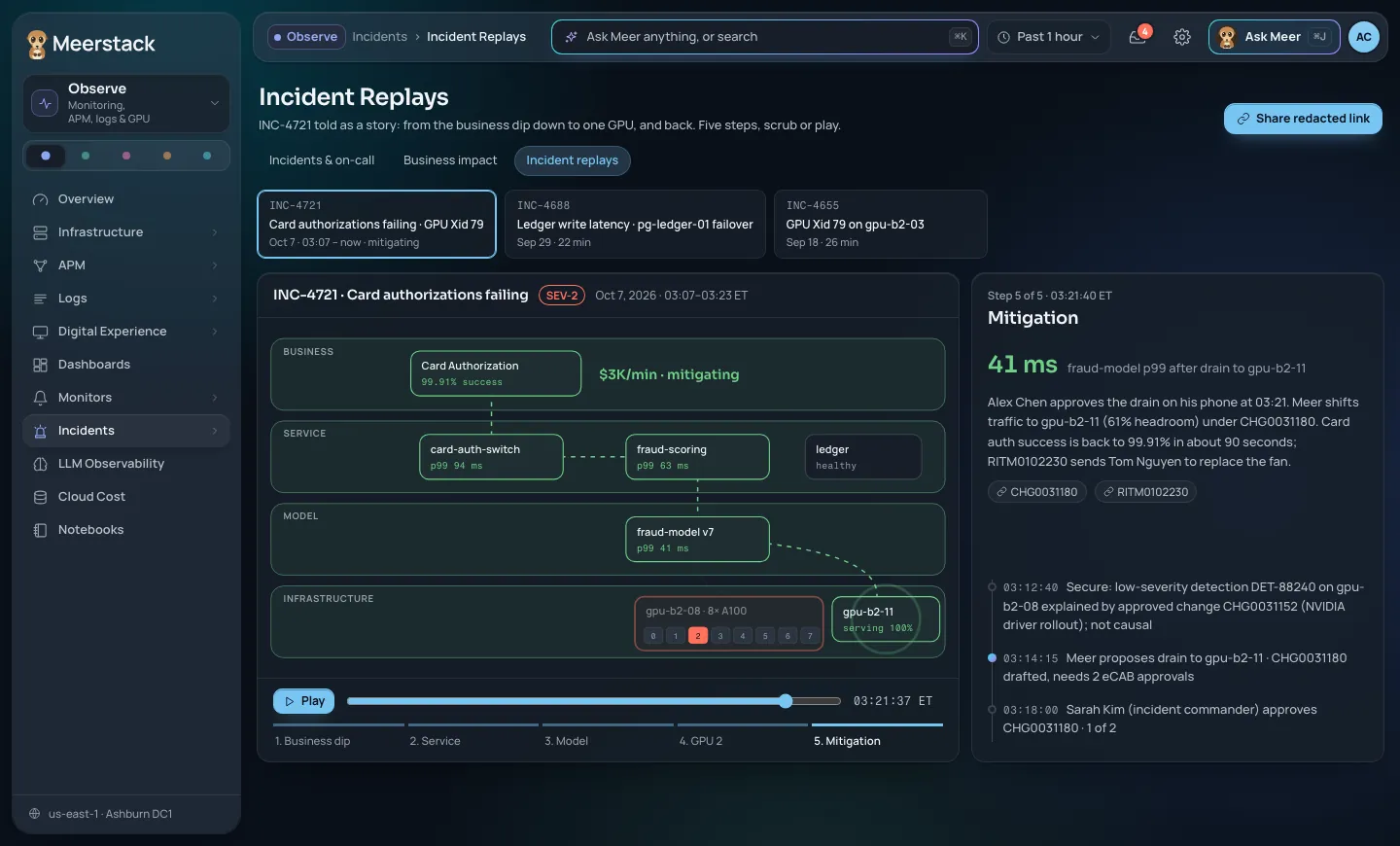Click the Monitors bell icon

coord(40,398)
